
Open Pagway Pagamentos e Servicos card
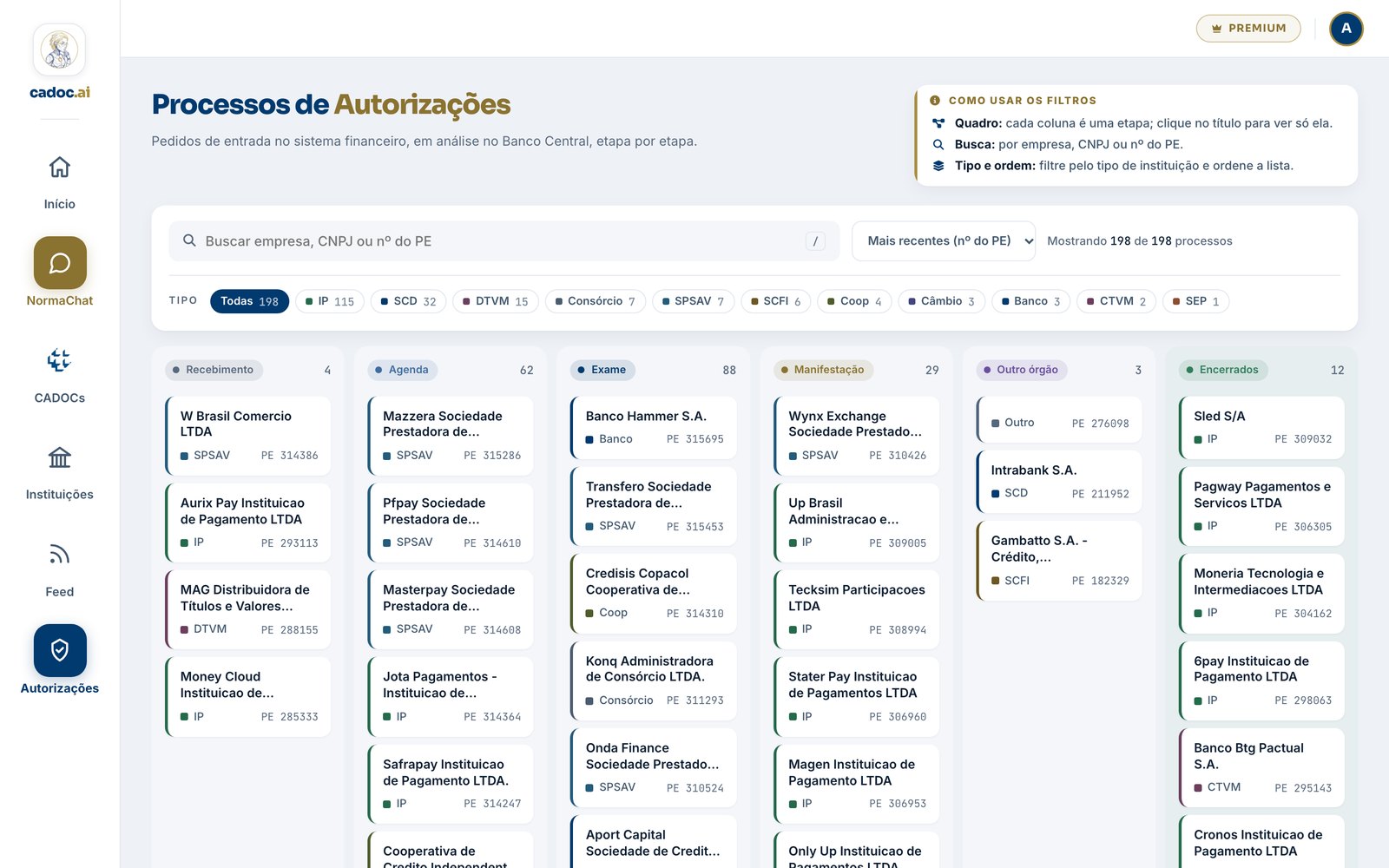pyautogui.click(x=1261, y=506)
